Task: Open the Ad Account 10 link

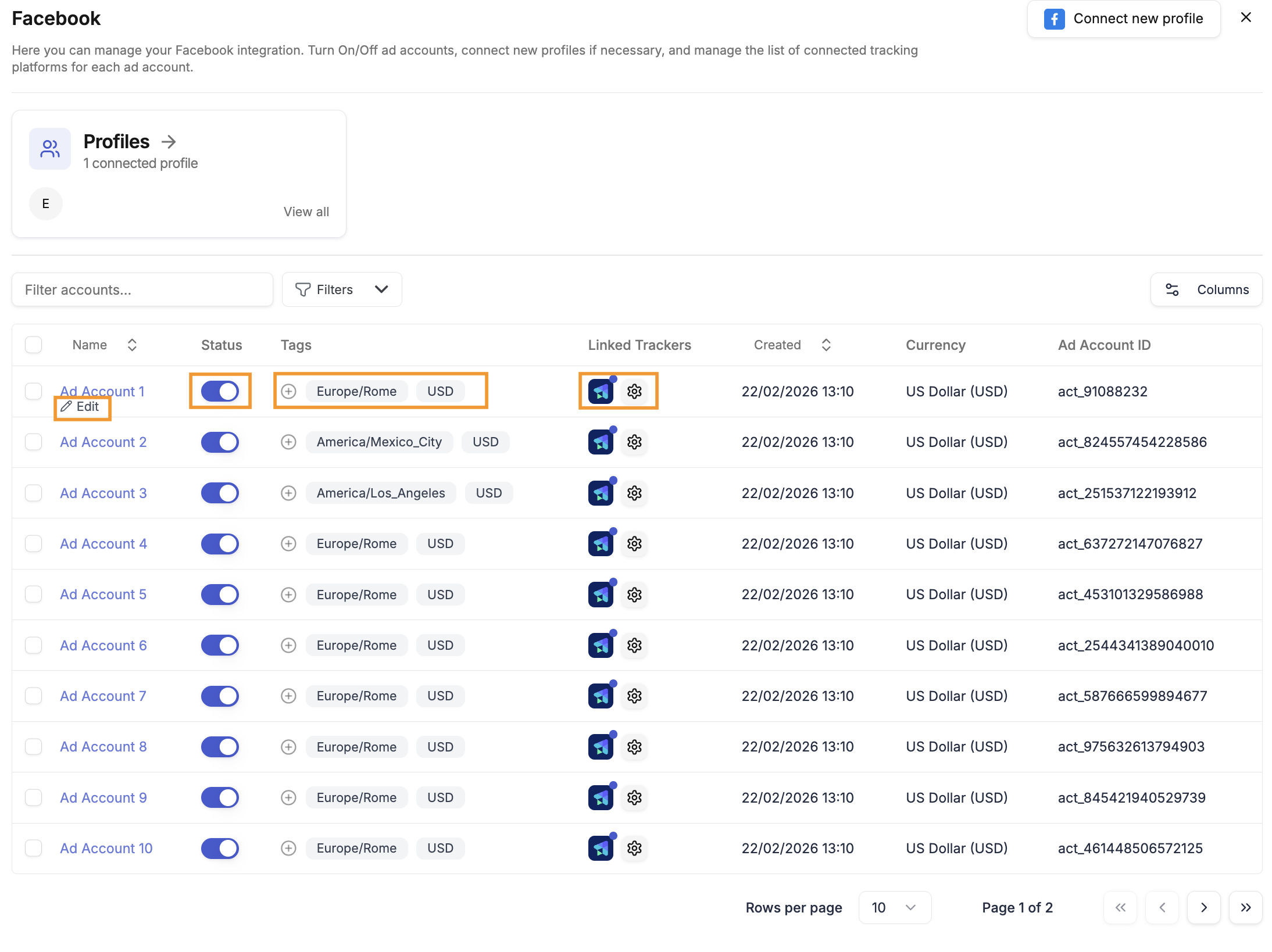Action: (x=106, y=849)
